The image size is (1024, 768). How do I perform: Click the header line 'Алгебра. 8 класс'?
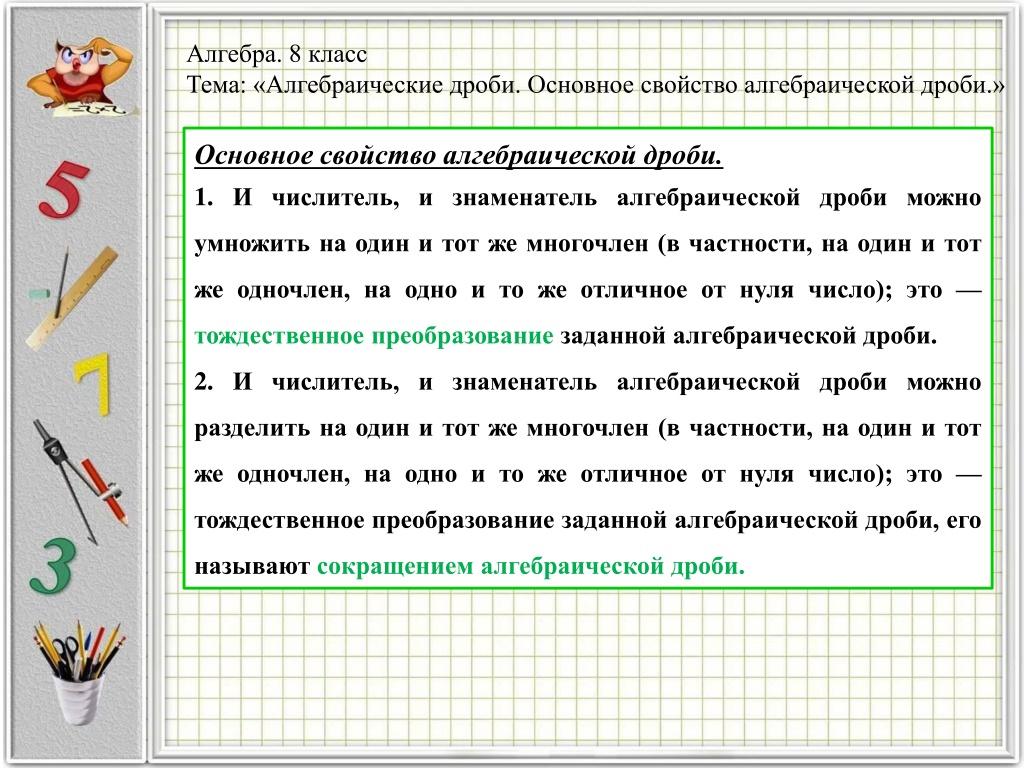click(277, 54)
